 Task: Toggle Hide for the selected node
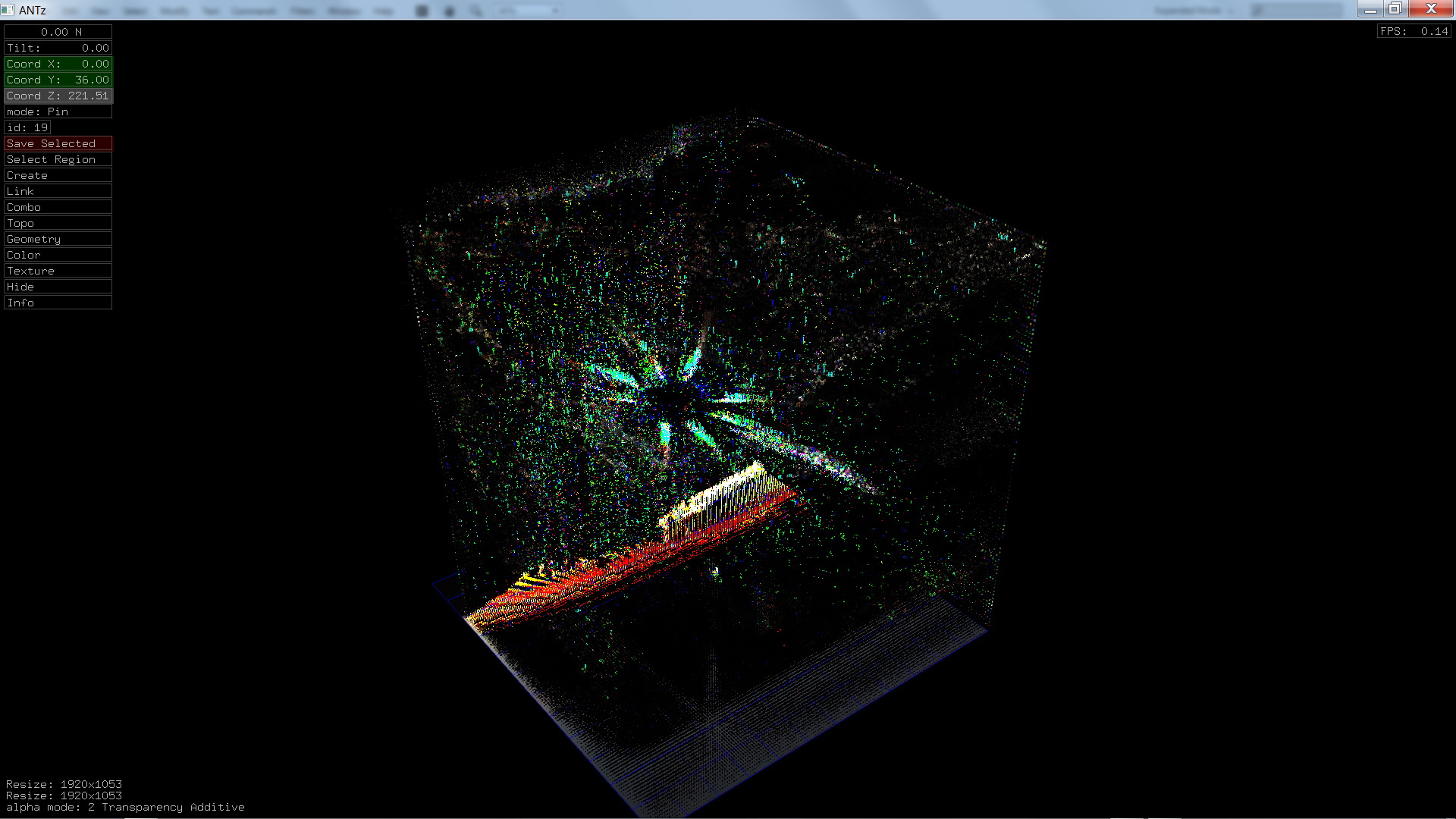58,287
